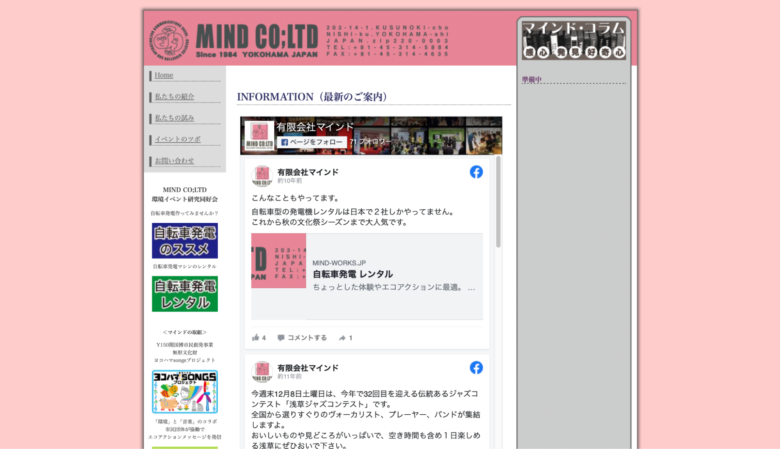Open the Home navigation link
This screenshot has height=449, width=780.
pos(164,76)
